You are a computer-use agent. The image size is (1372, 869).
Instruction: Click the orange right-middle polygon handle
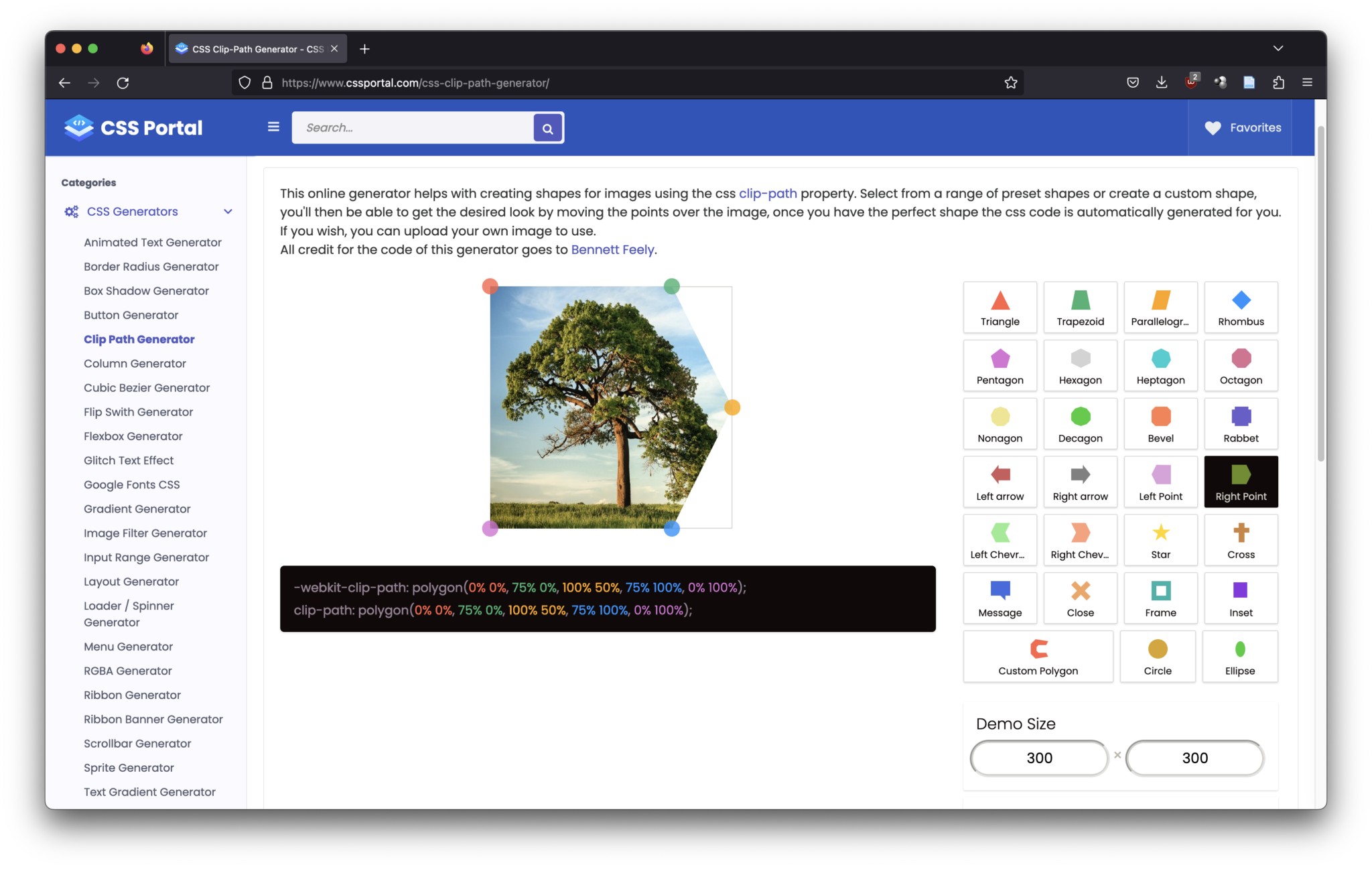[732, 407]
